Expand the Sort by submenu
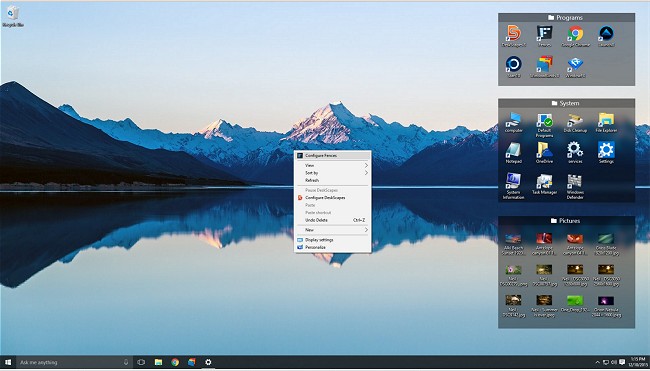The width and height of the screenshot is (650, 371). coord(332,173)
